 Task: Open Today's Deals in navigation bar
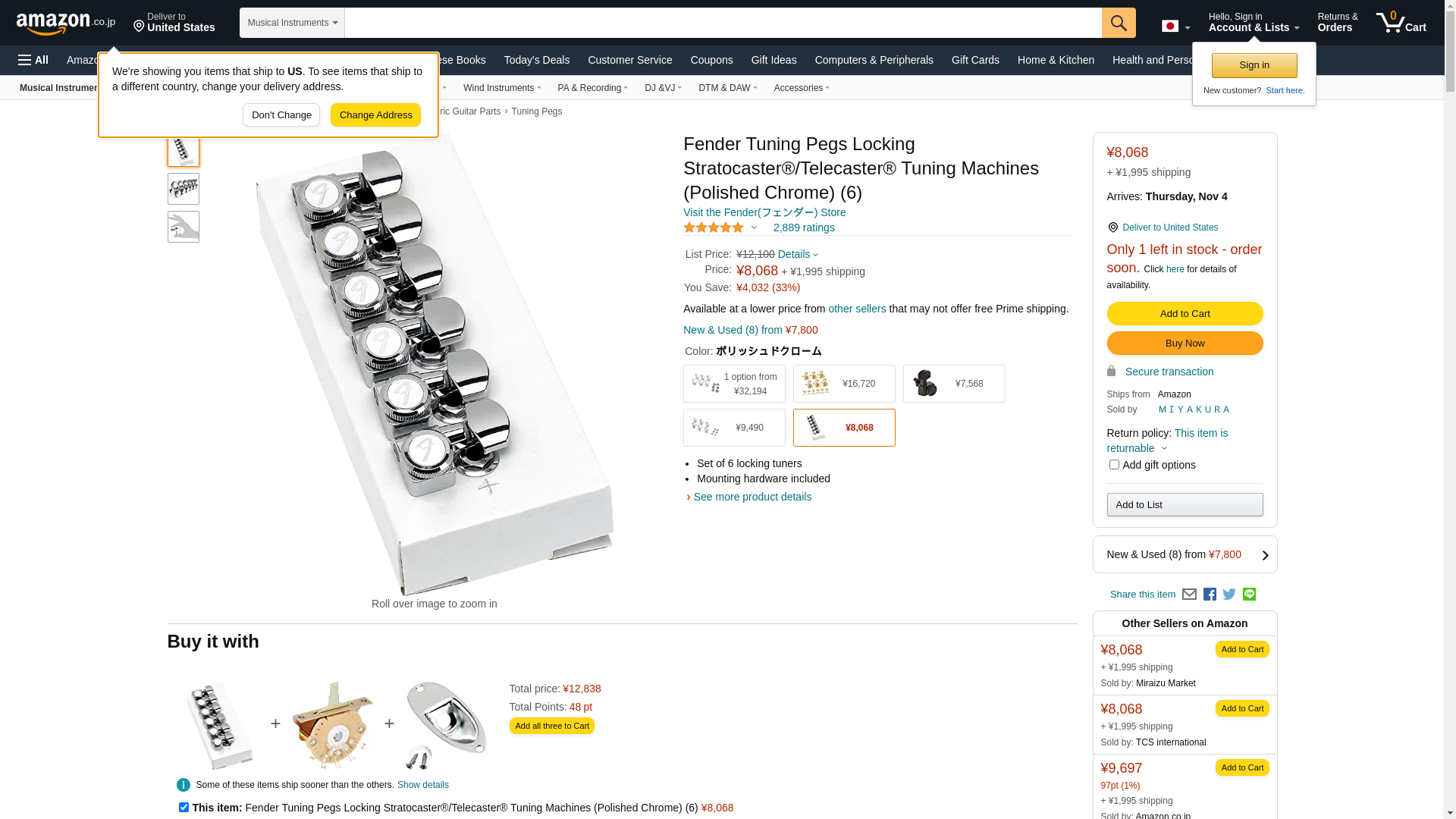coord(536,60)
